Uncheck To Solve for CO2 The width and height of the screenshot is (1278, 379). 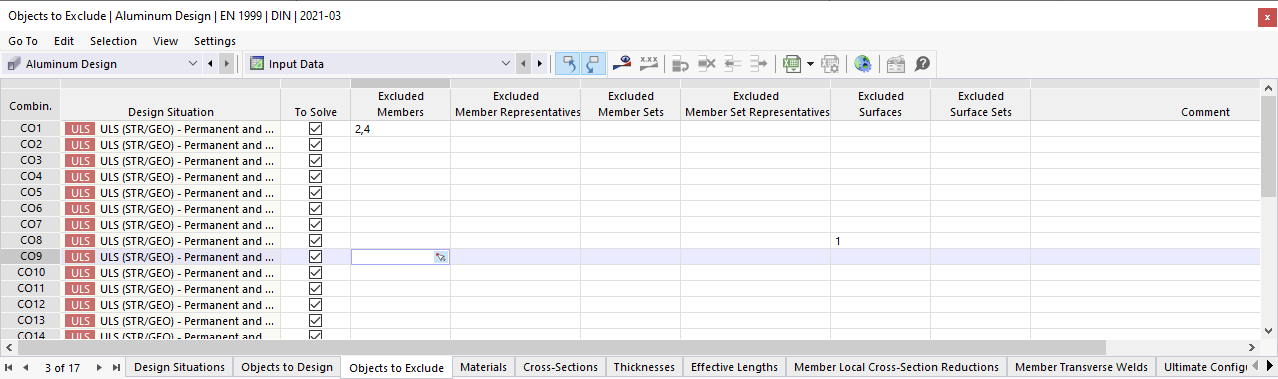point(316,145)
